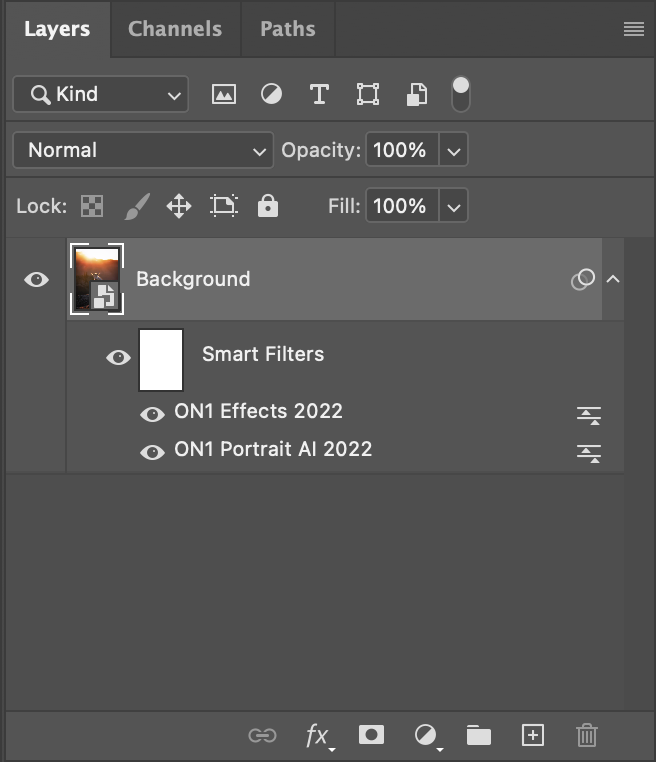Hide the ON1 Effects 2022 filter

tap(152, 413)
